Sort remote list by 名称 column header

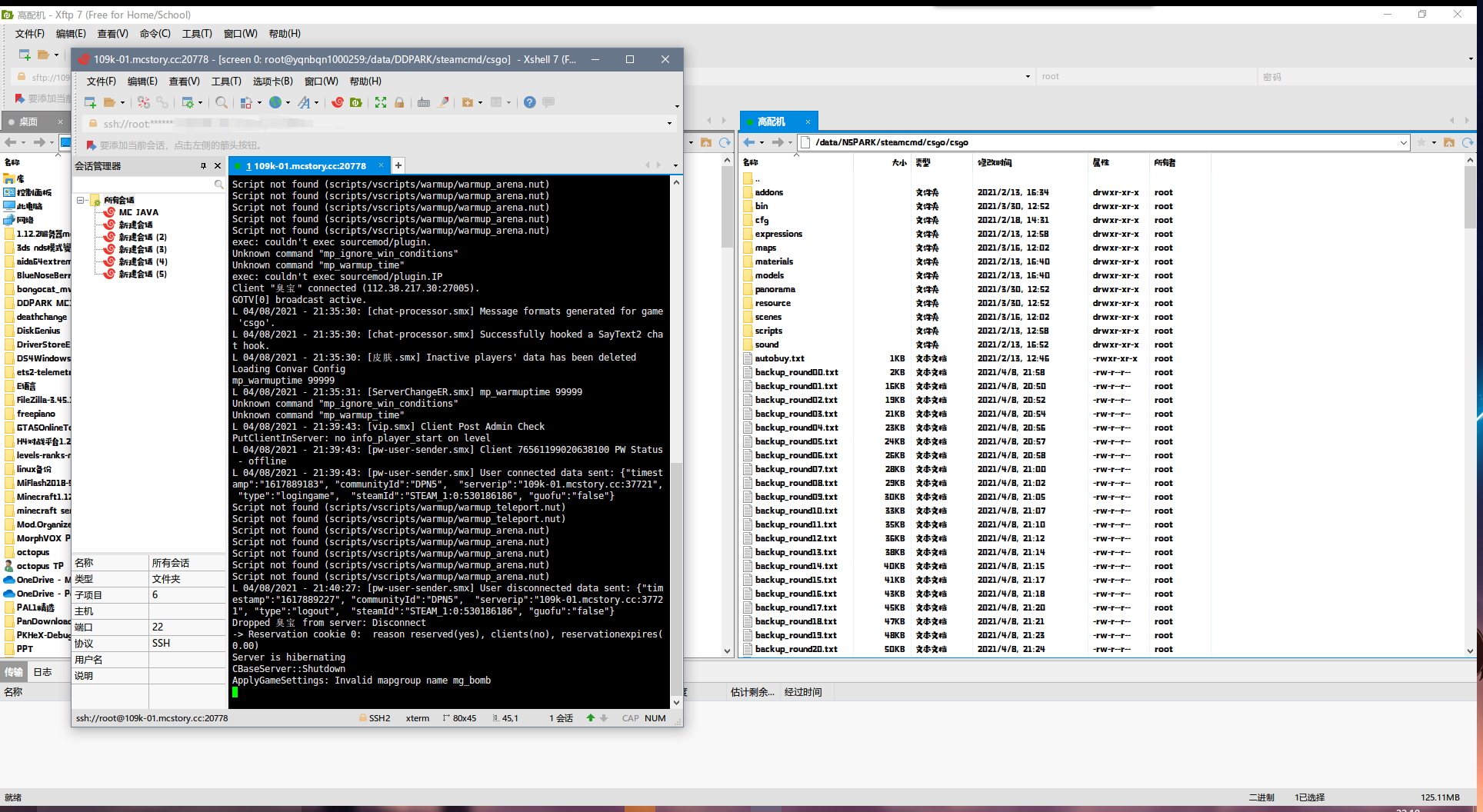point(751,163)
